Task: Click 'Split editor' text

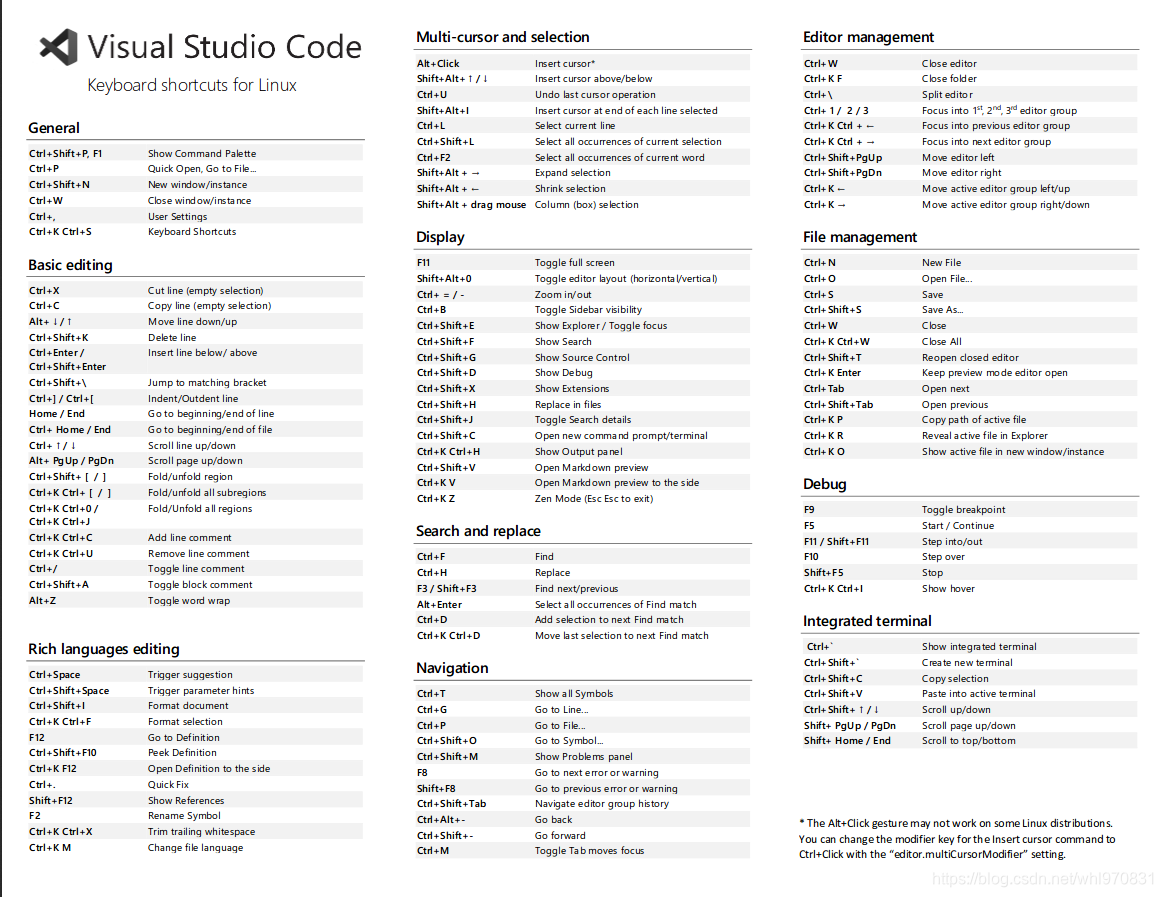Action: (947, 95)
